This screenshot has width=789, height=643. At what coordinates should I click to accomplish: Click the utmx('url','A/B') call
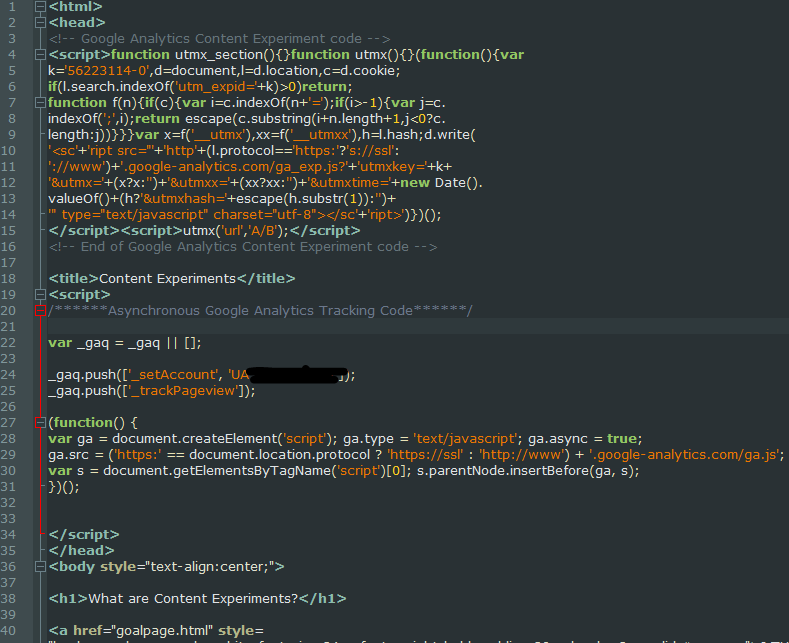236,231
